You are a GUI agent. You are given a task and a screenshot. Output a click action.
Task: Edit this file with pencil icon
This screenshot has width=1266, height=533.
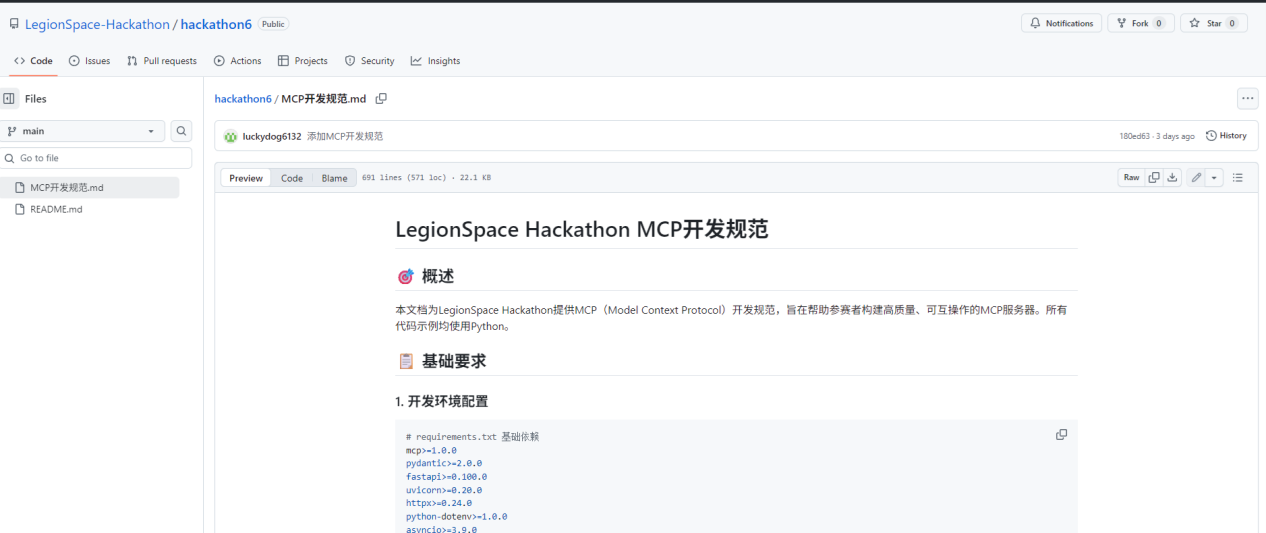coord(1196,177)
